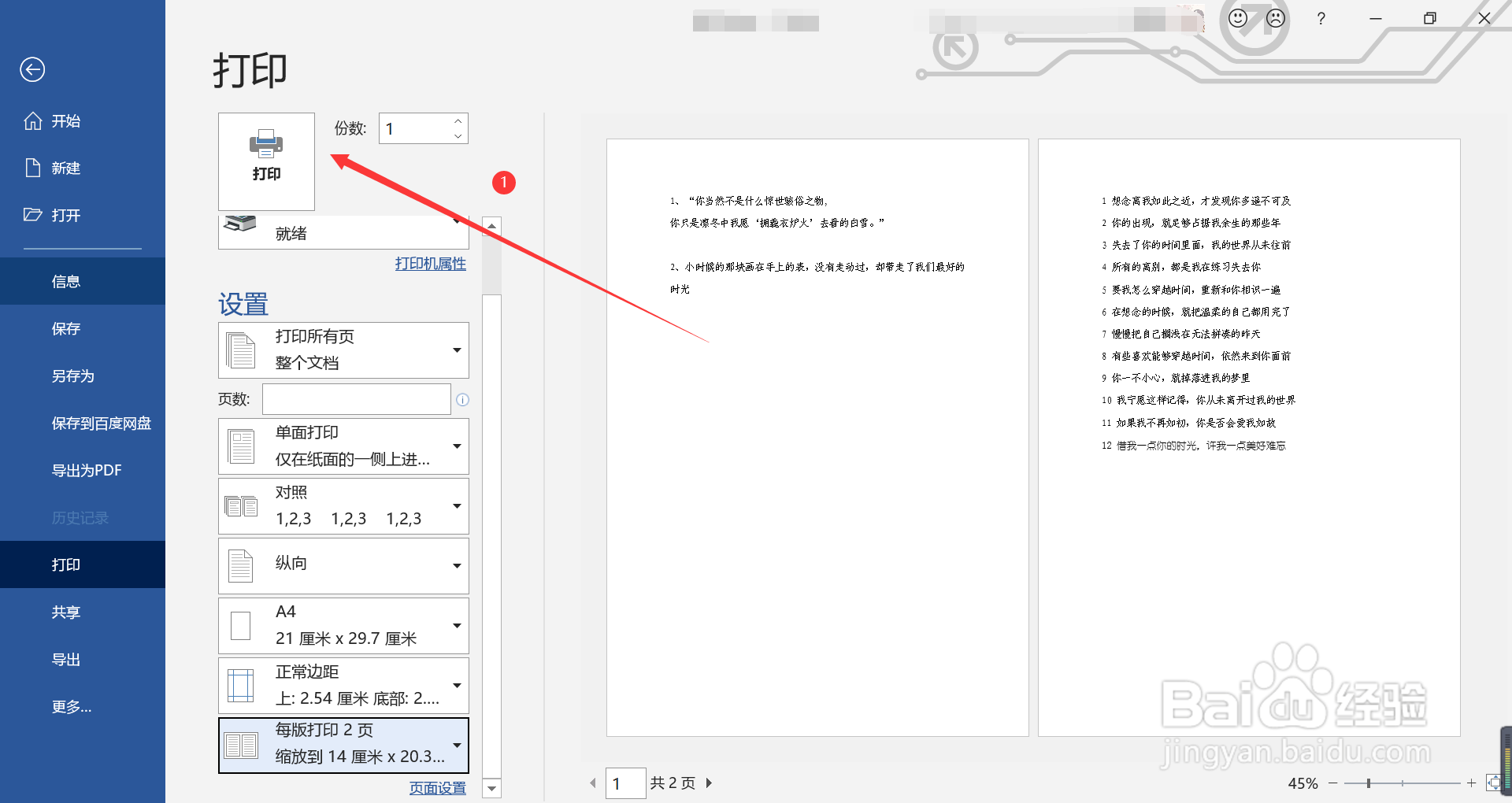Viewport: 1512px width, 803px height.
Task: Click the first preview page thumbnail
Action: (817, 438)
